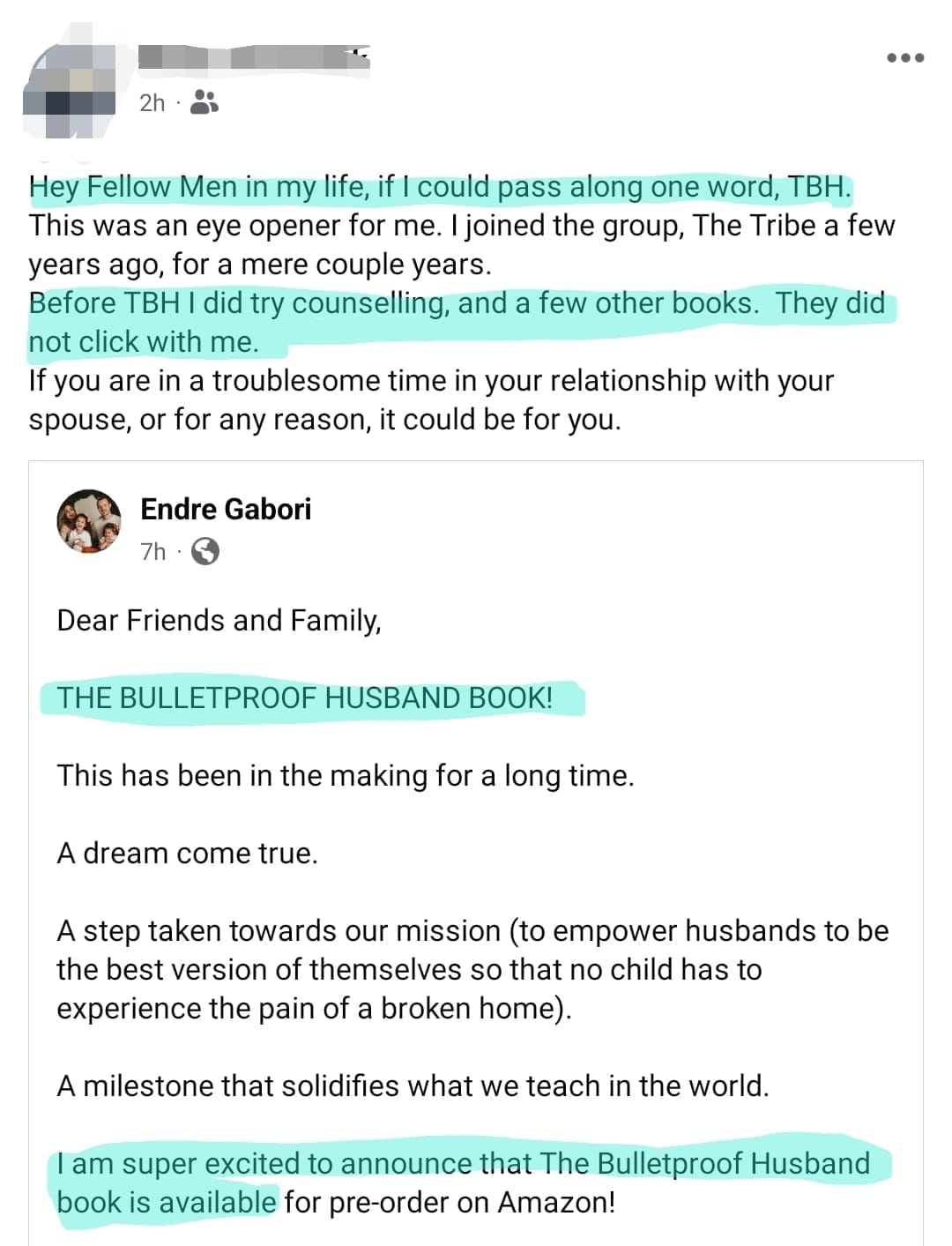952x1246 pixels.
Task: Open the post's 2h timestamp
Action: [x=152, y=103]
